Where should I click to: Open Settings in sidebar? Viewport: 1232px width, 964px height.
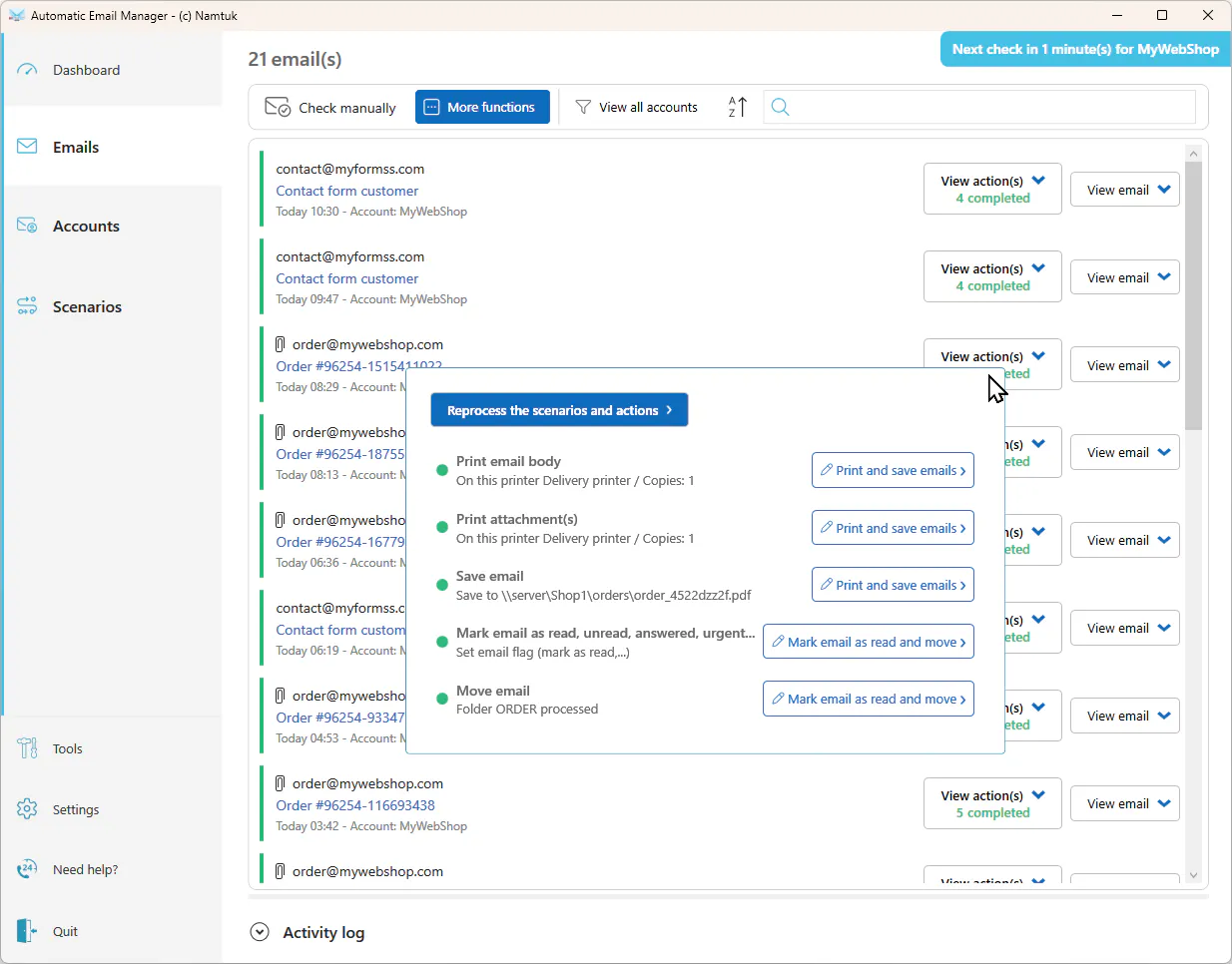click(113, 809)
